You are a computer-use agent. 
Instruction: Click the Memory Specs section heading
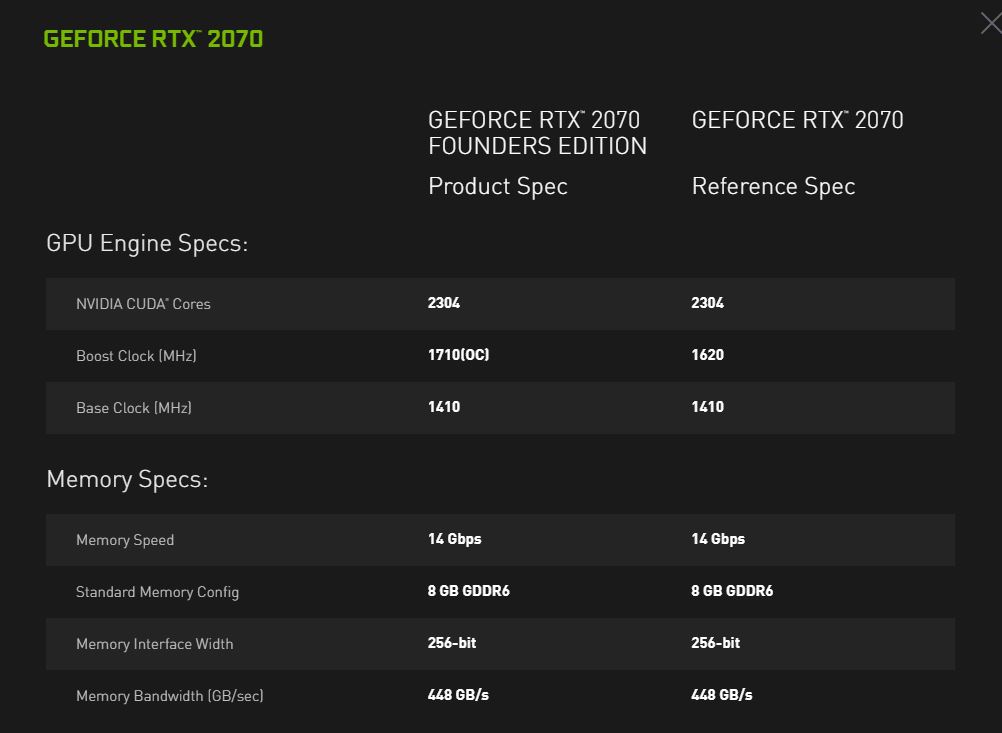pyautogui.click(x=127, y=479)
